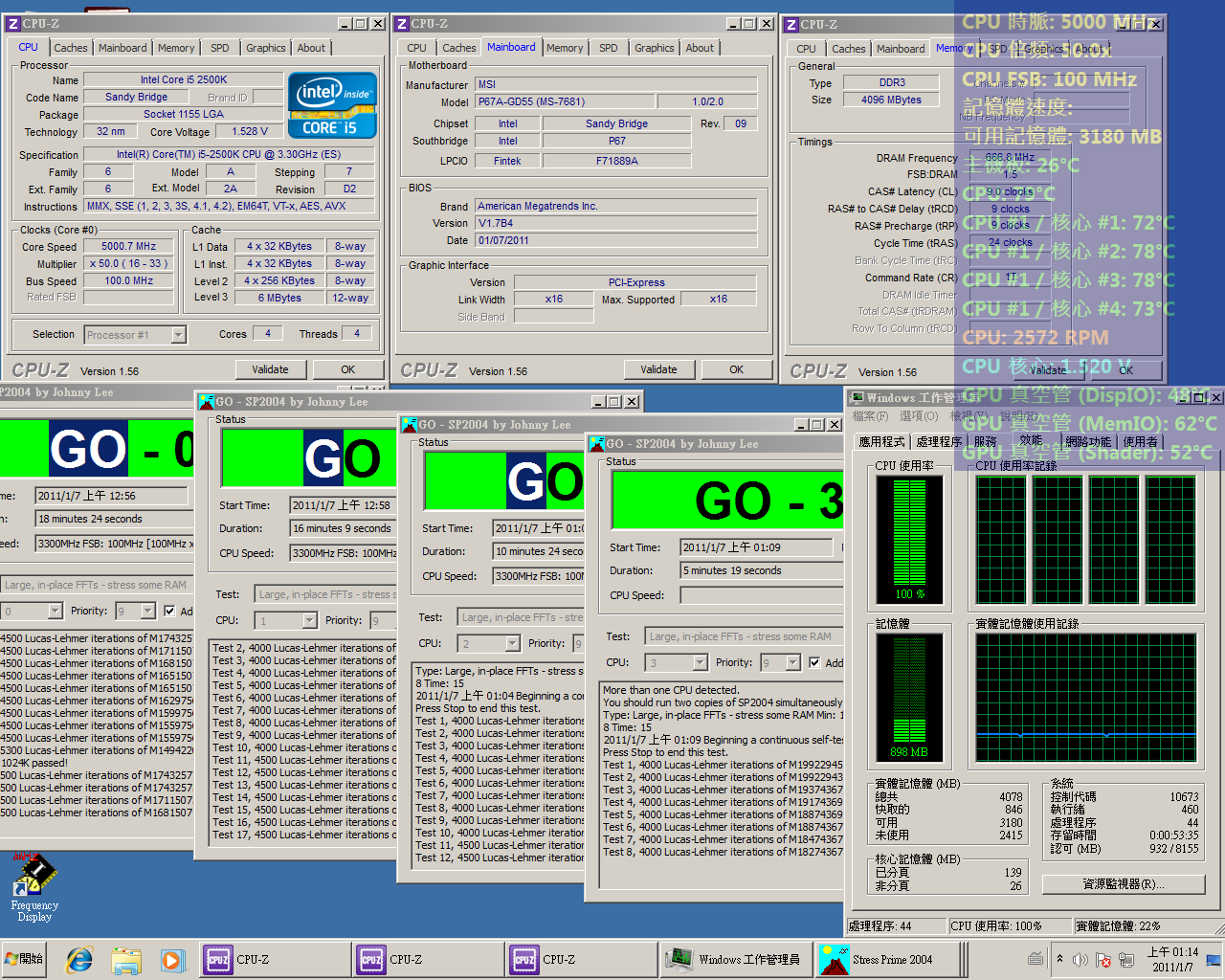Viewport: 1225px width, 980px height.
Task: Open the Frequency Display desktop shortcut
Action: [x=34, y=888]
